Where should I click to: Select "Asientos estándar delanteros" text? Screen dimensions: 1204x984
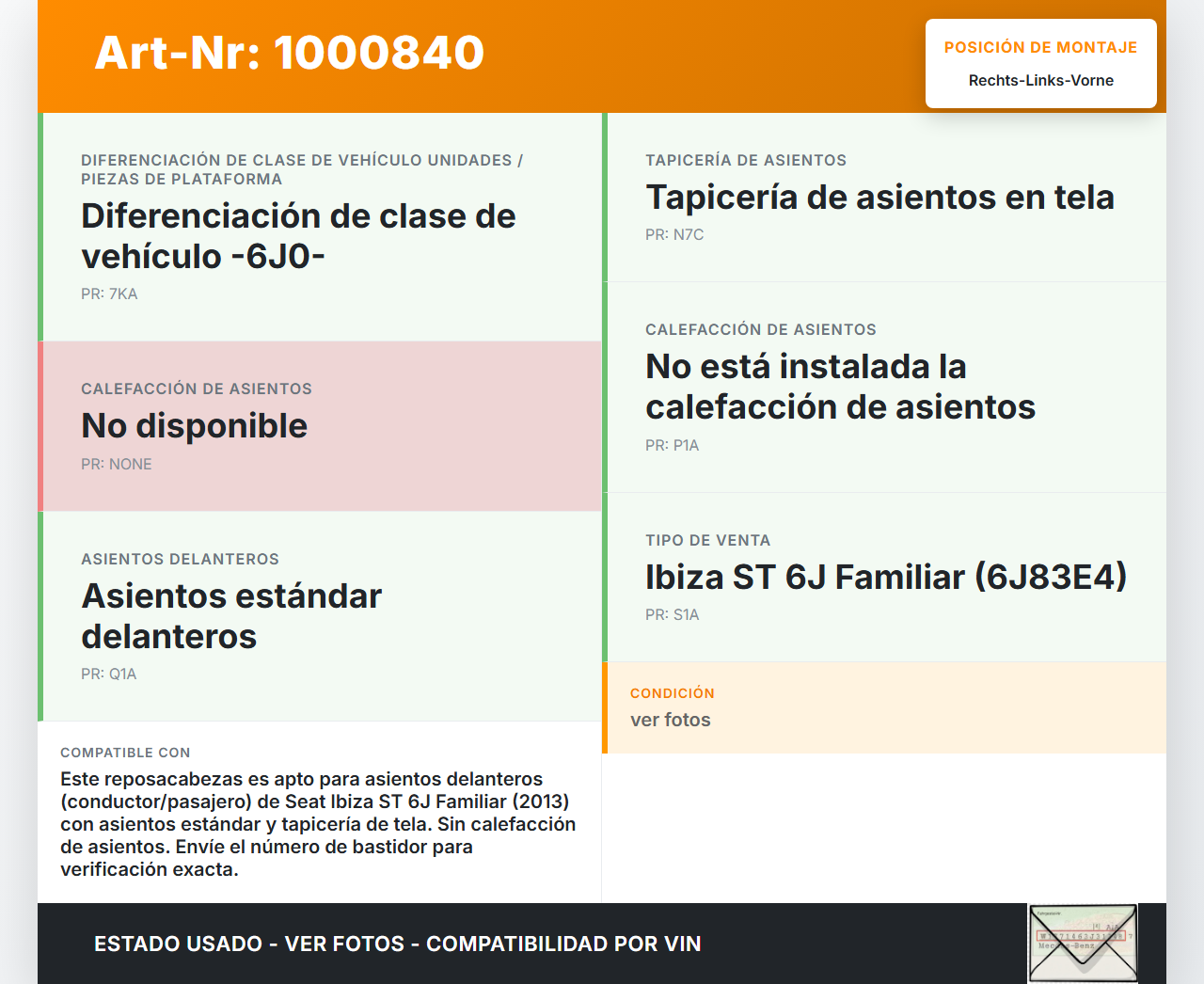click(231, 616)
